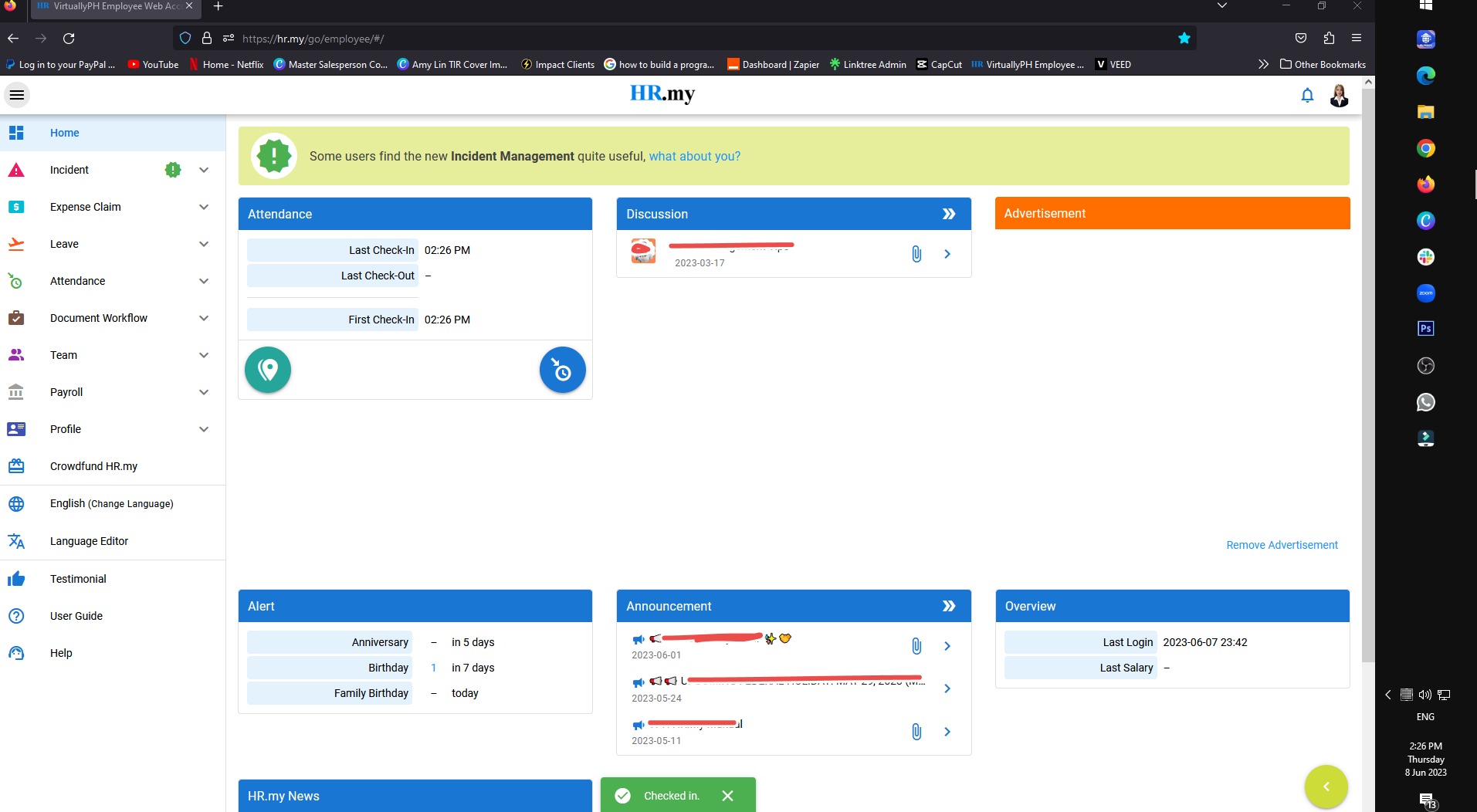Click the Remove Advertisement link
Screen dimensions: 1477x812
tap(1282, 545)
